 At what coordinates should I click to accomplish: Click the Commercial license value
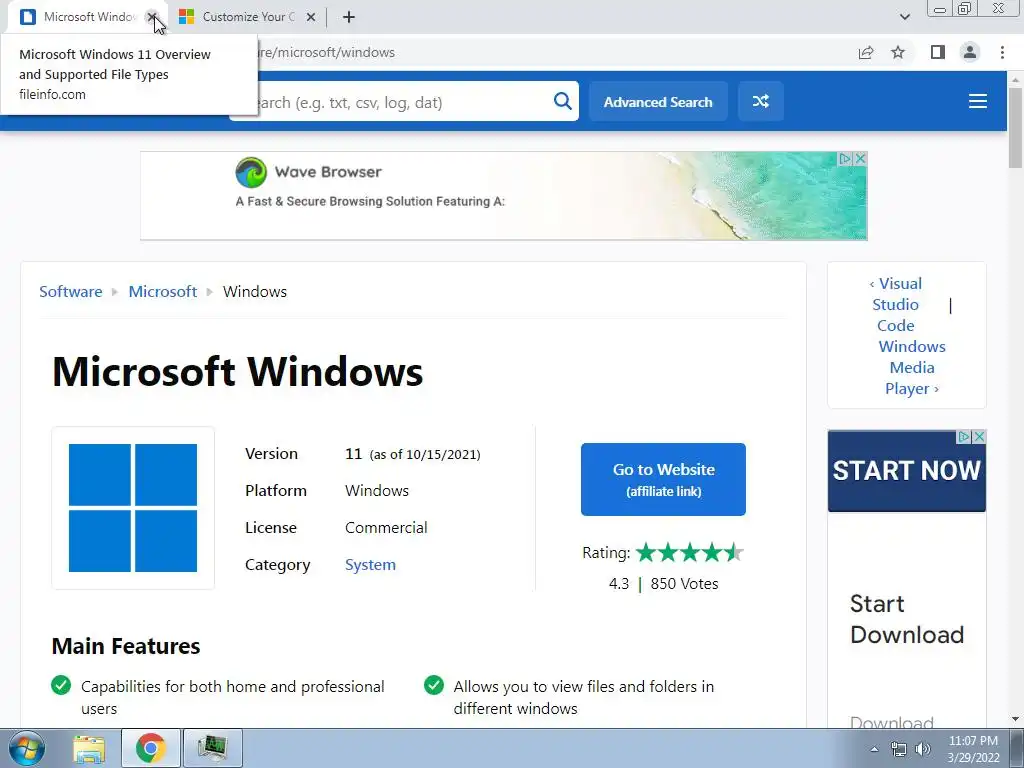(x=386, y=528)
